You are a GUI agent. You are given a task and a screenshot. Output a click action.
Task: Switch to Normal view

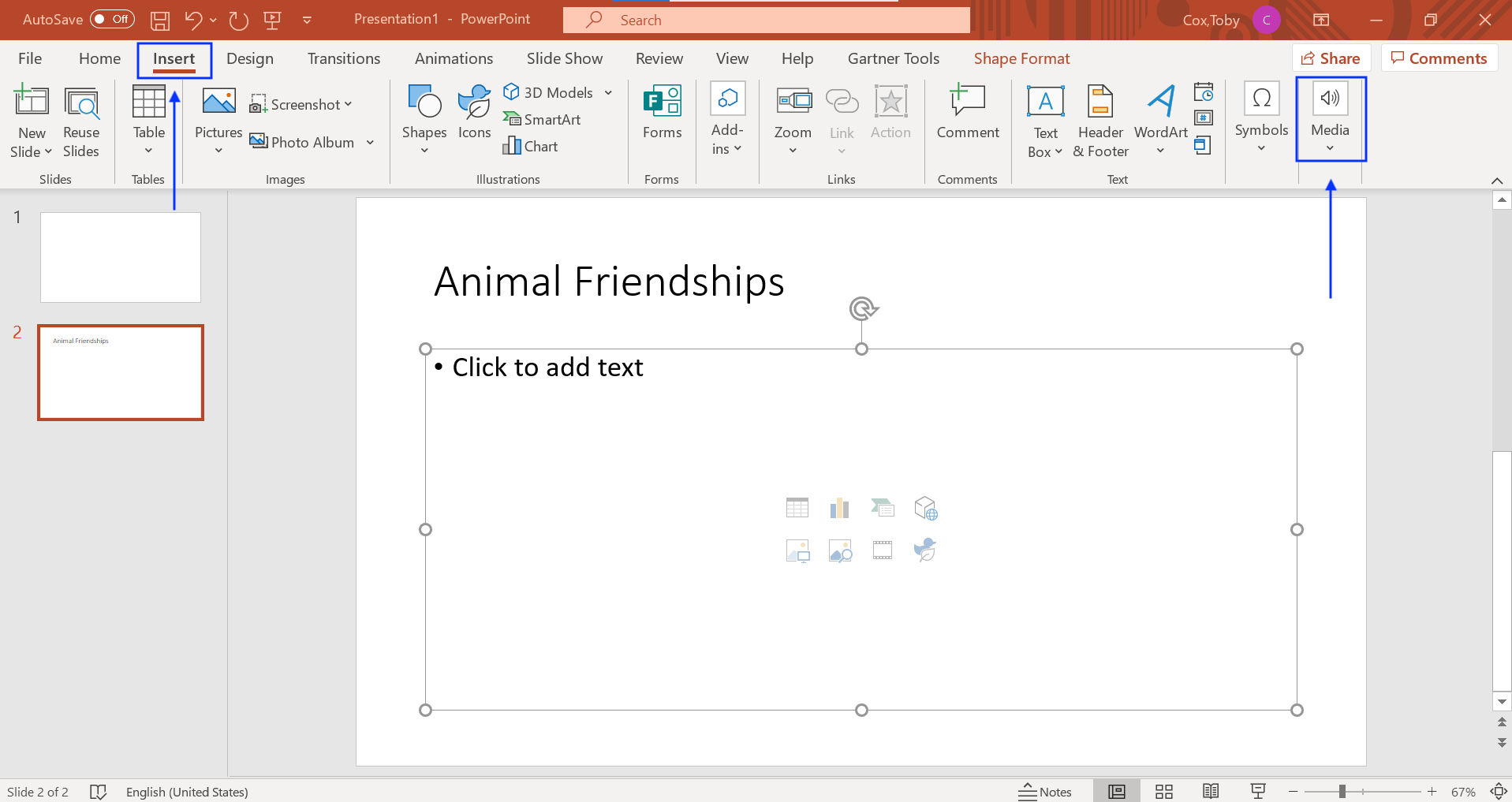[1117, 792]
